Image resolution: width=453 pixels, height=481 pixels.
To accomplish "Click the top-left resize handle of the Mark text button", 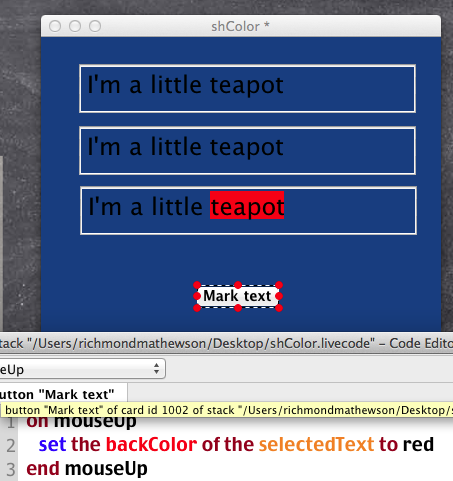I will (197, 285).
